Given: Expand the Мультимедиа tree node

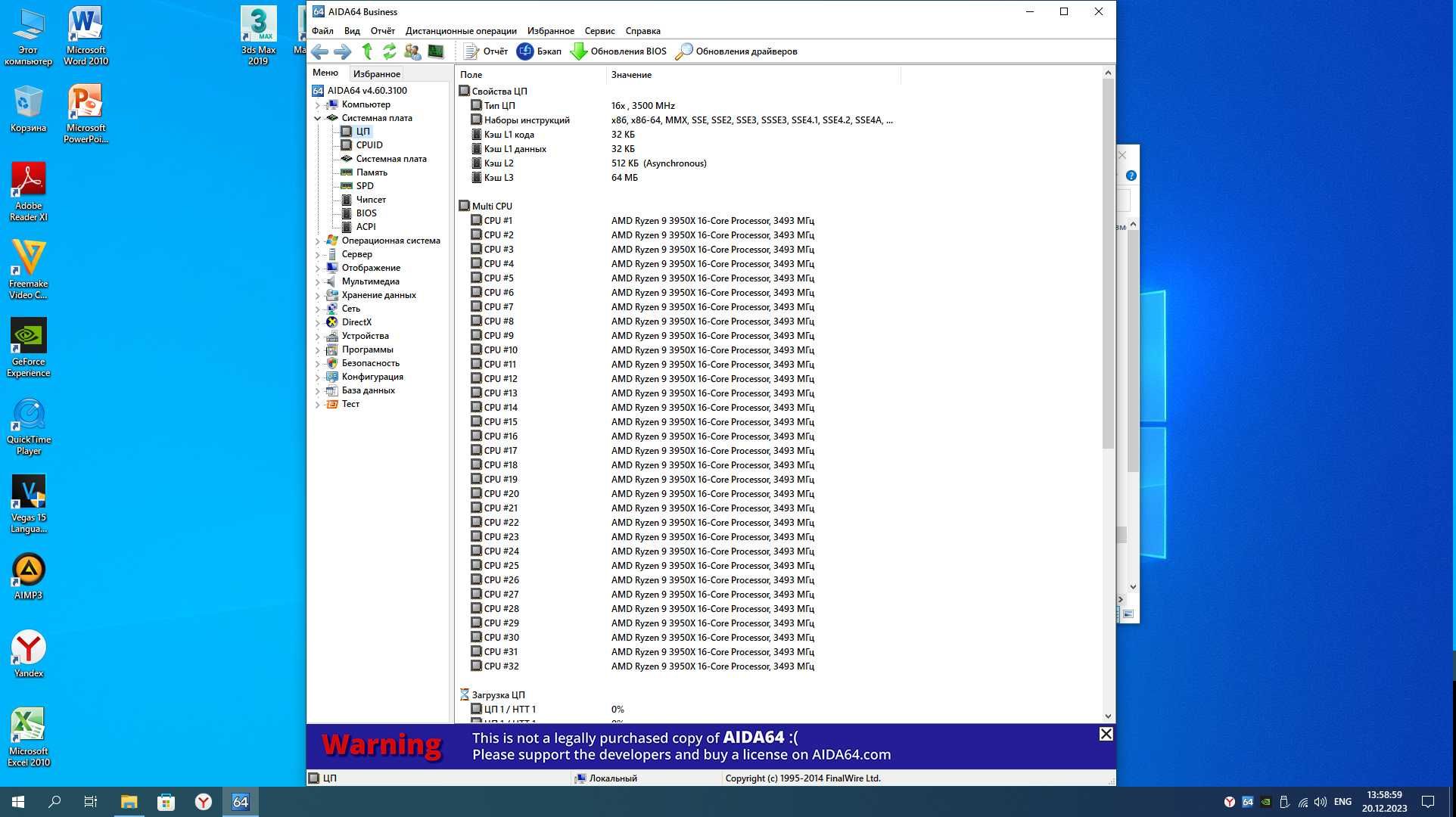Looking at the screenshot, I should click(x=318, y=281).
